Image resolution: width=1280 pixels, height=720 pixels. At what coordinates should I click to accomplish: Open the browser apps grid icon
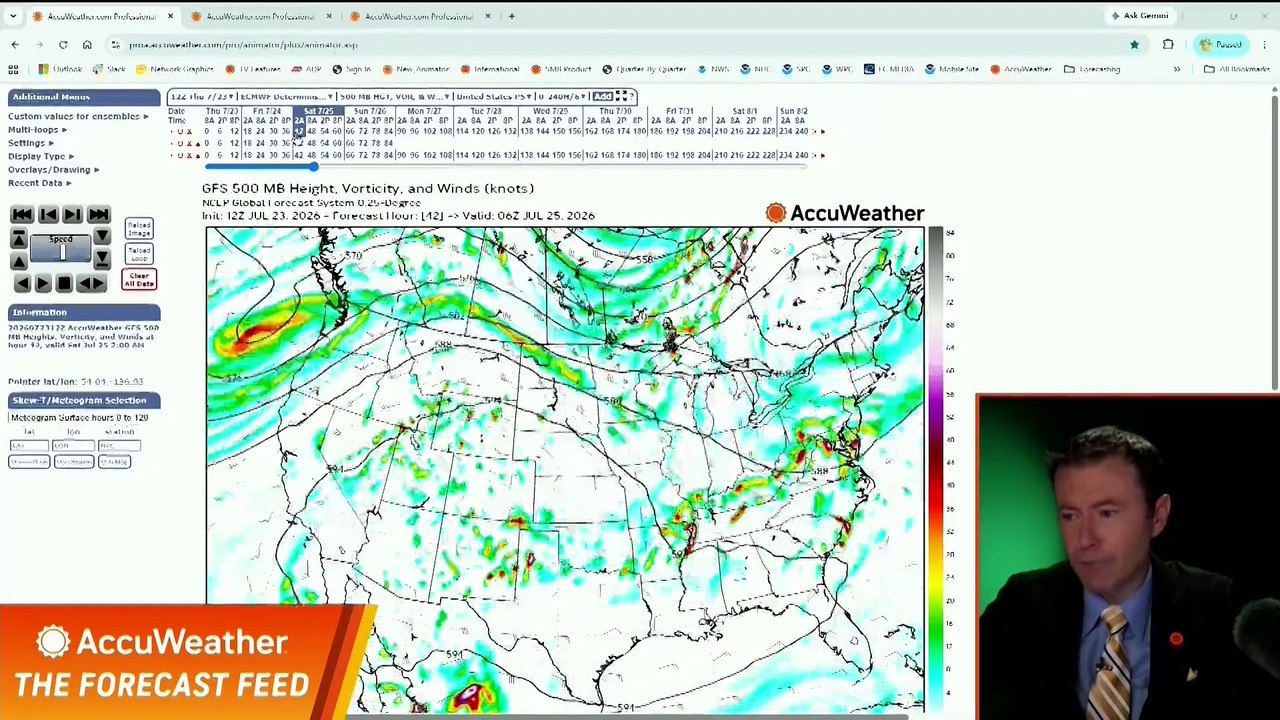13,69
